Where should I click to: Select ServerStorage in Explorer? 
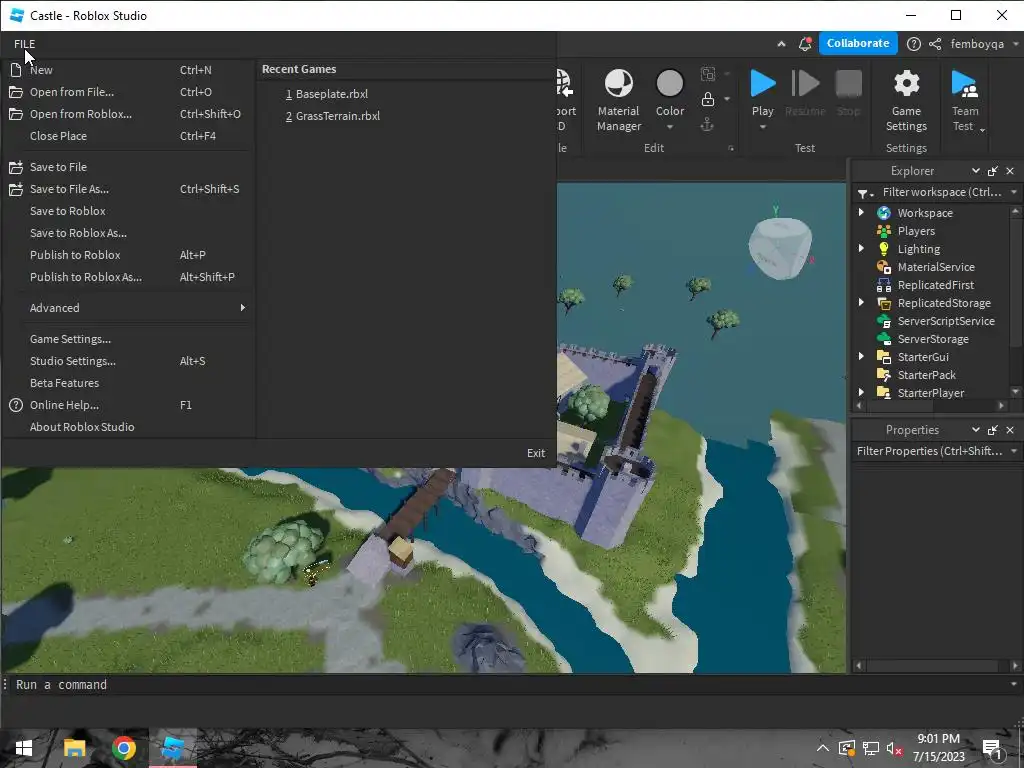point(933,339)
